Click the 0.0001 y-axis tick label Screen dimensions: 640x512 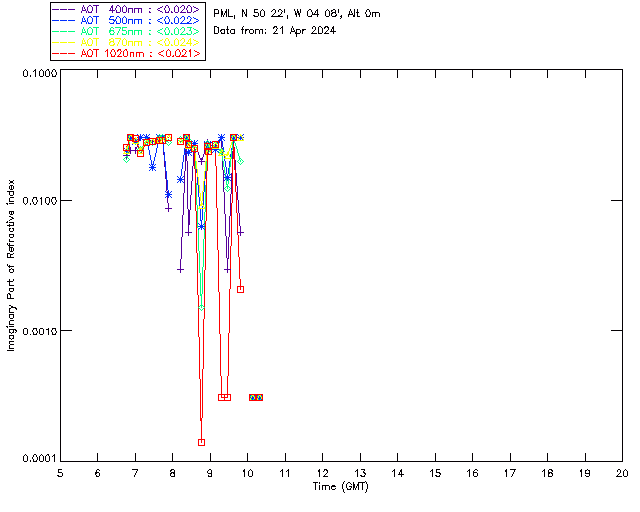pyautogui.click(x=40, y=459)
